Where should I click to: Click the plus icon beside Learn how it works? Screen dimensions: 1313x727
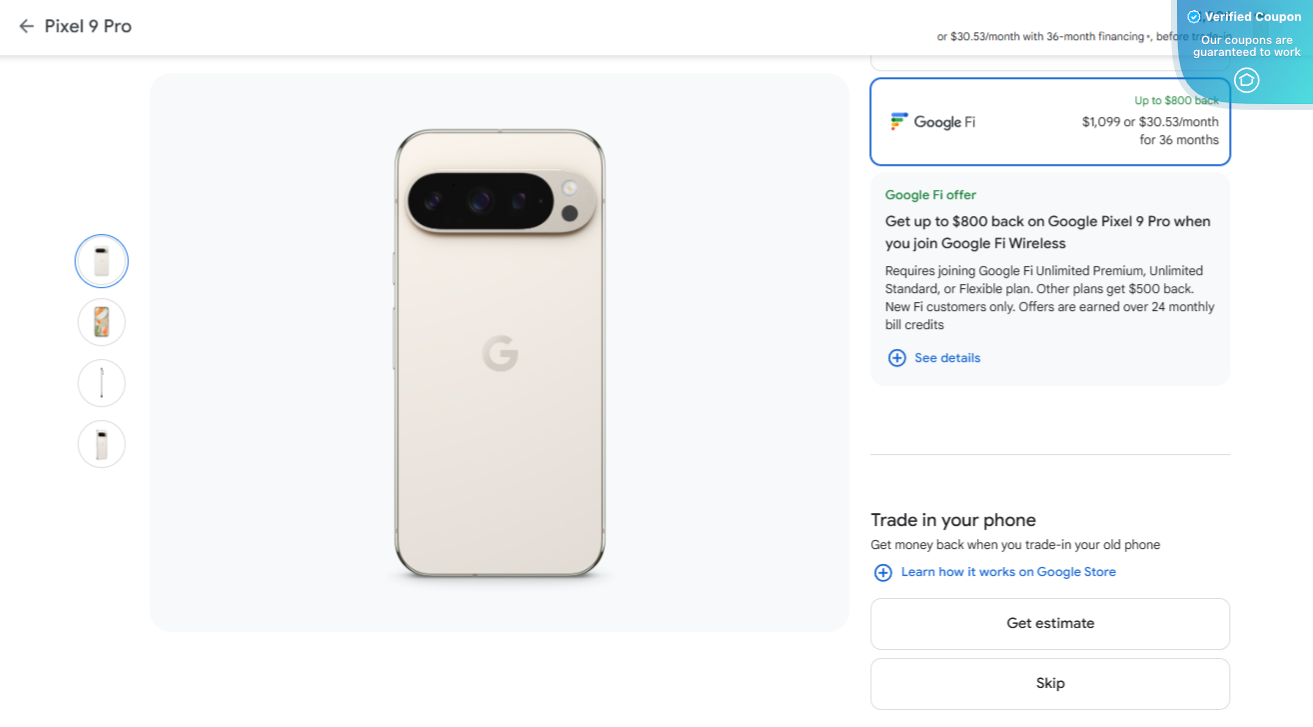(x=883, y=572)
